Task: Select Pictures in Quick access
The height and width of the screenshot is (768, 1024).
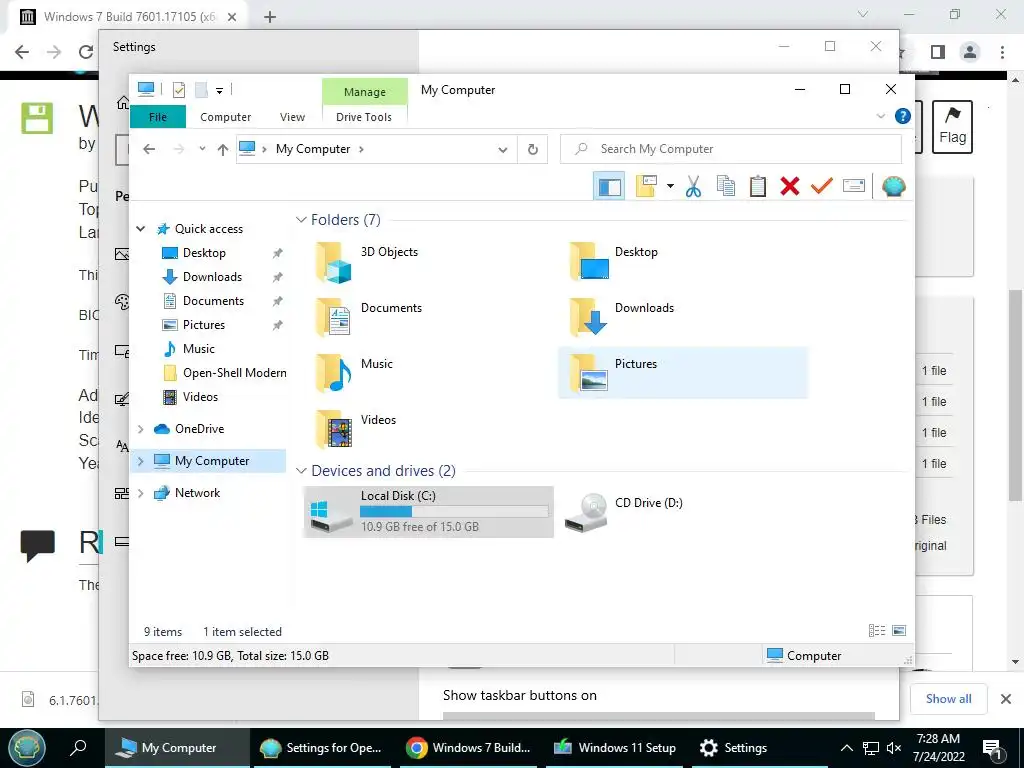Action: [x=204, y=325]
